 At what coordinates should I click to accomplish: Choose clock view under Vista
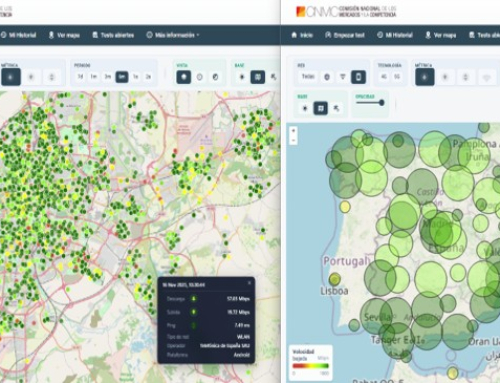coord(200,77)
